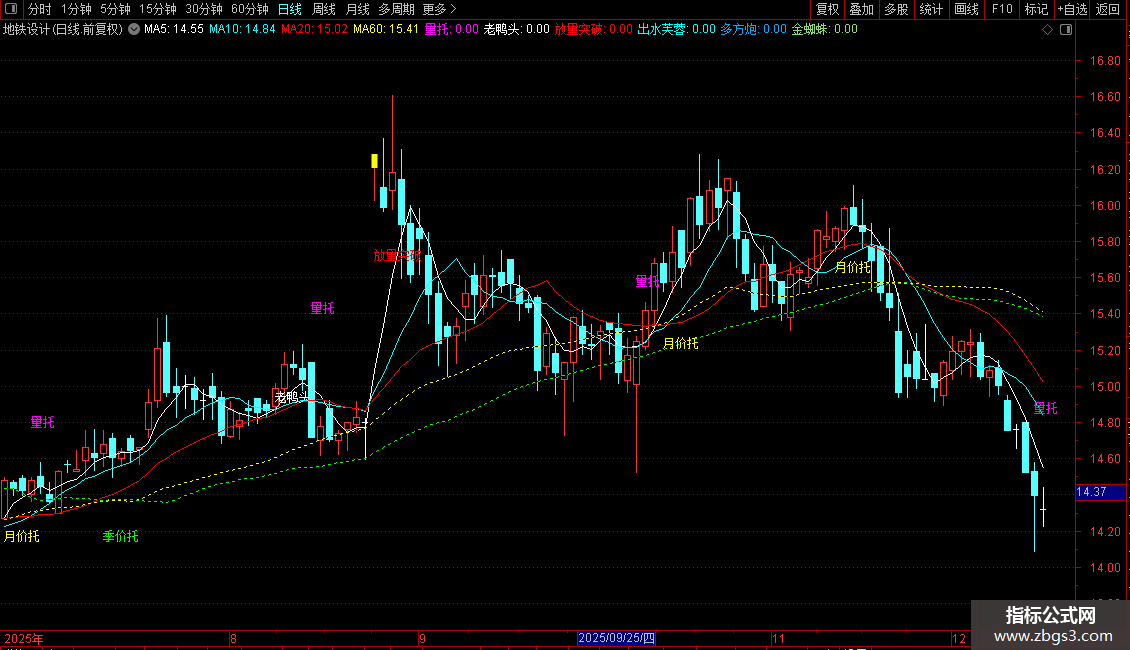Click the diamond marker icon
Image resolution: width=1130 pixels, height=650 pixels.
click(1048, 30)
